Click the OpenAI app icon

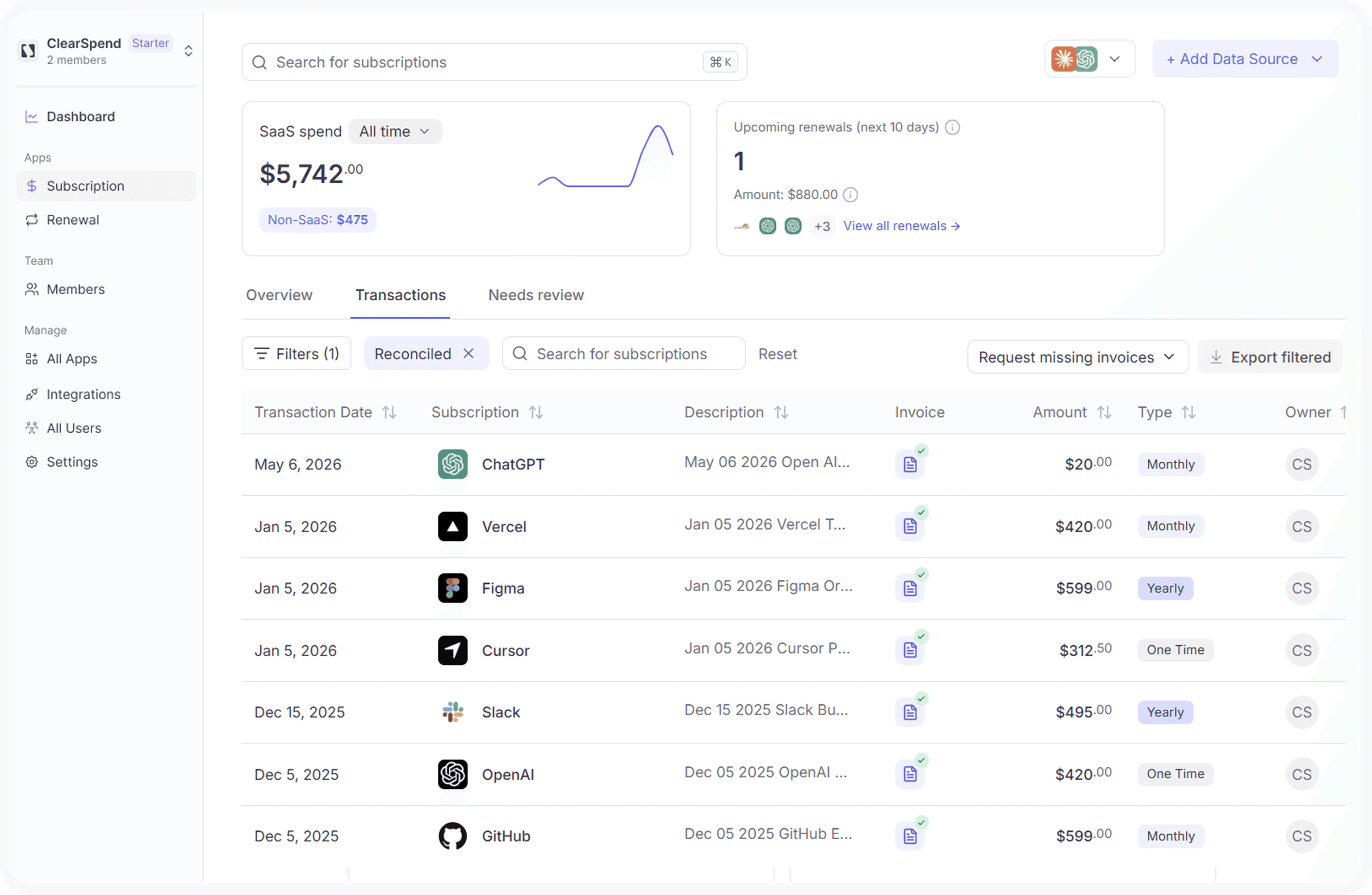coord(452,774)
